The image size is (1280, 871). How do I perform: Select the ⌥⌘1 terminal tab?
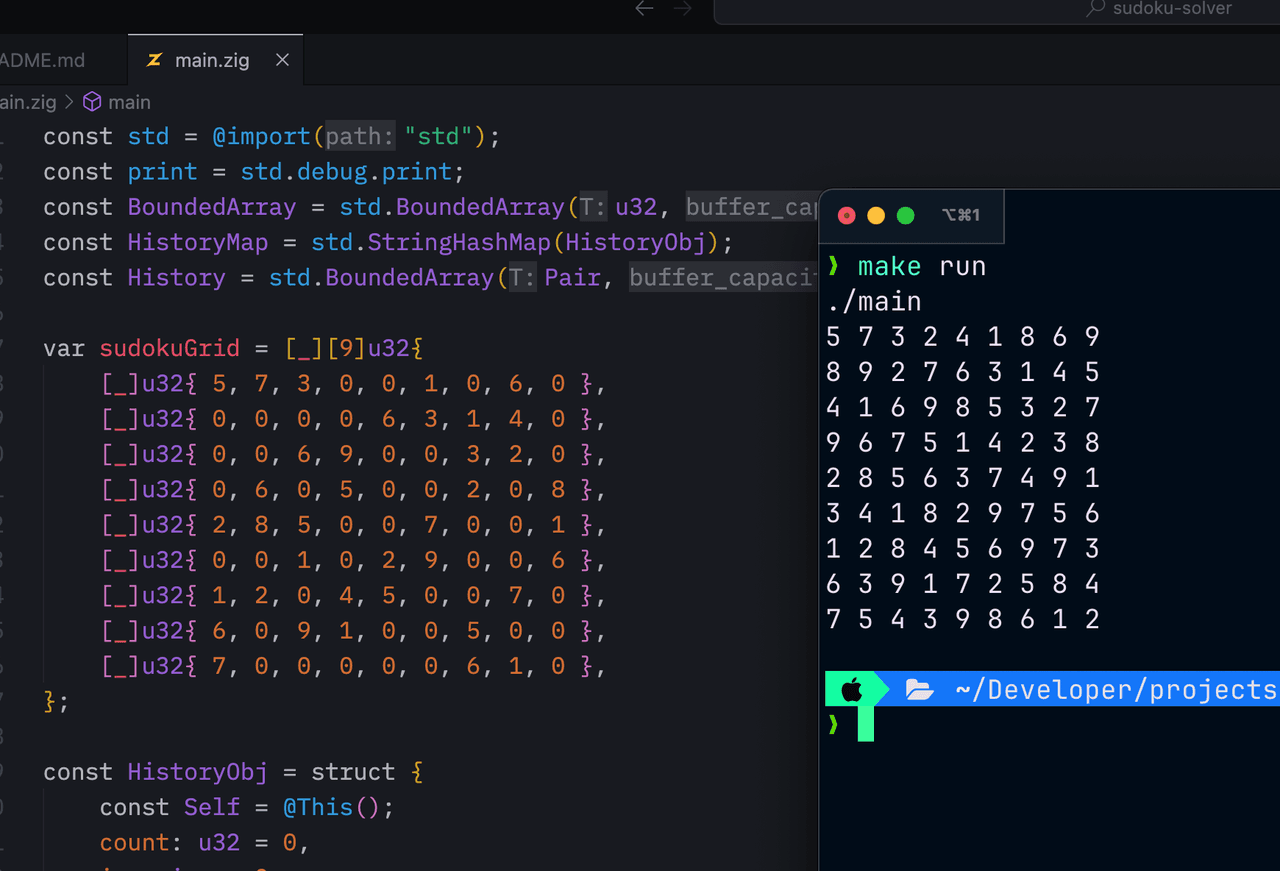pos(960,215)
